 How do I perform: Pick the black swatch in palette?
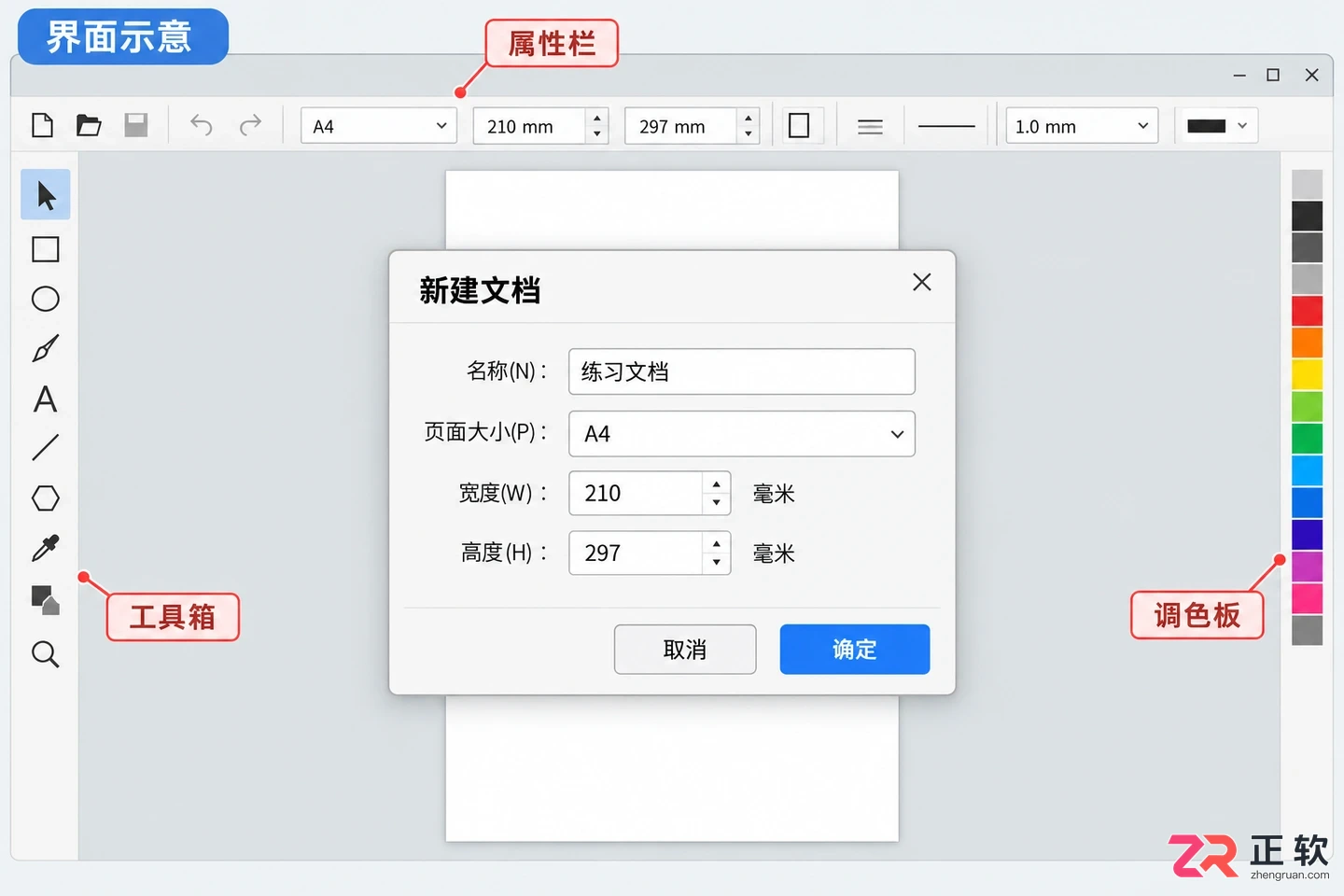1307,216
